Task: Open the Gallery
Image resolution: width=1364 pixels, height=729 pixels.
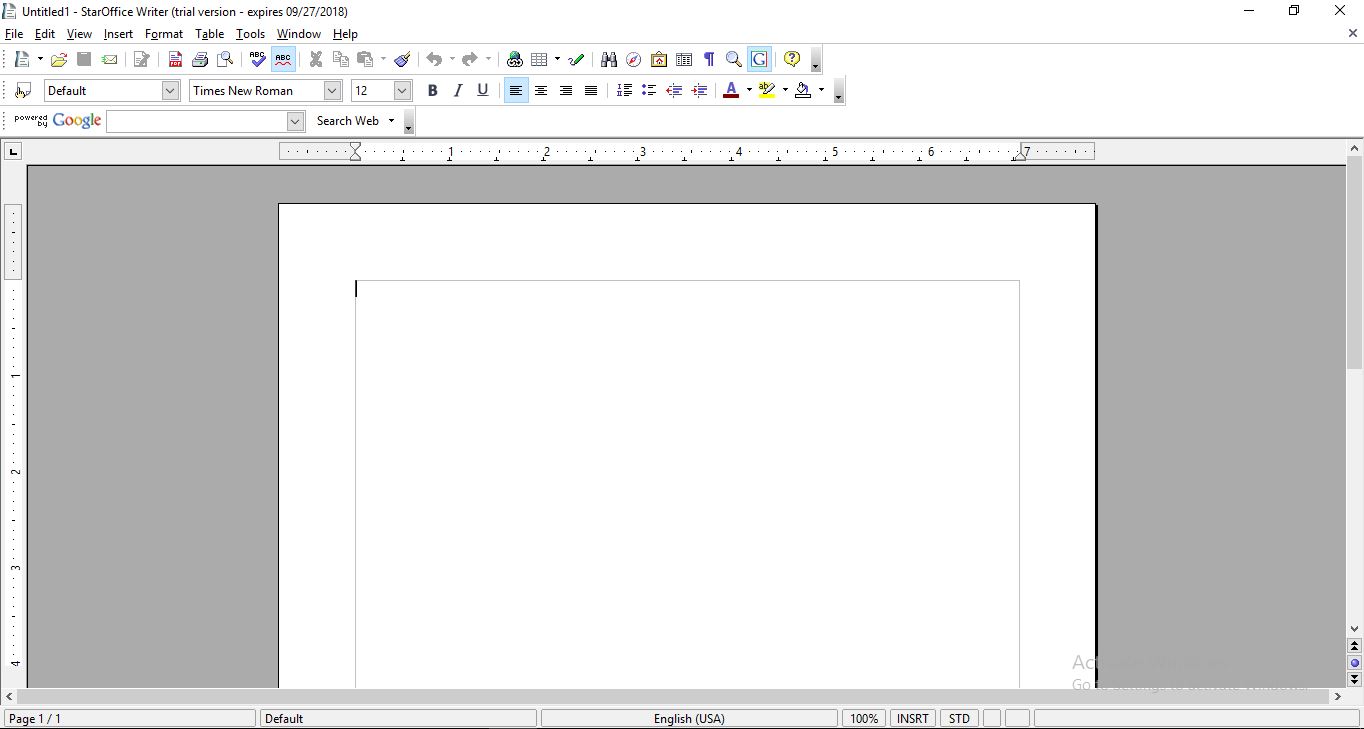Action: click(658, 59)
